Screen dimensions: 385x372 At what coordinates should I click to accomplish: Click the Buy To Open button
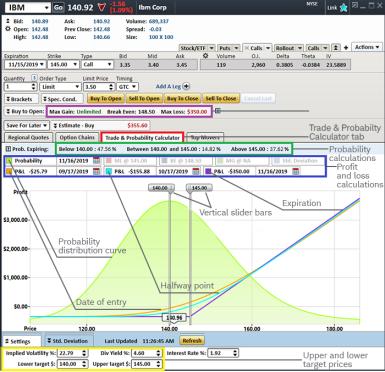point(106,98)
